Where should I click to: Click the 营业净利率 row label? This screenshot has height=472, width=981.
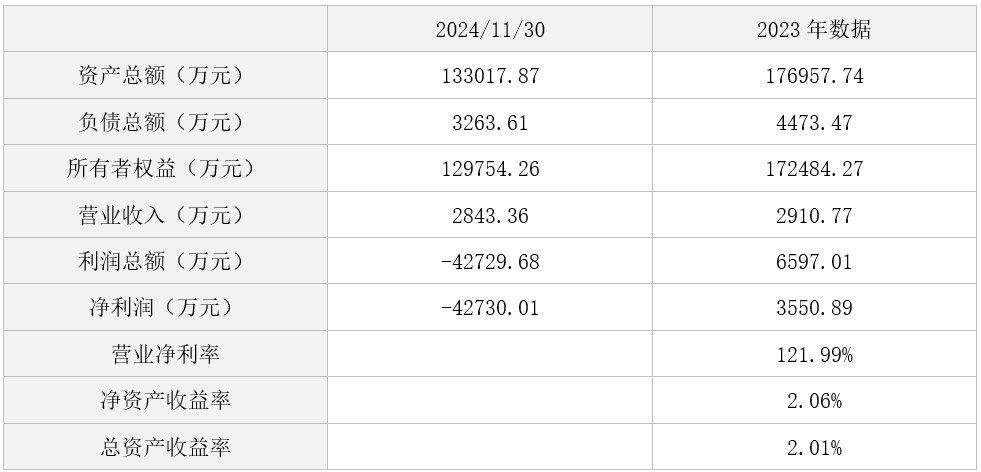166,354
